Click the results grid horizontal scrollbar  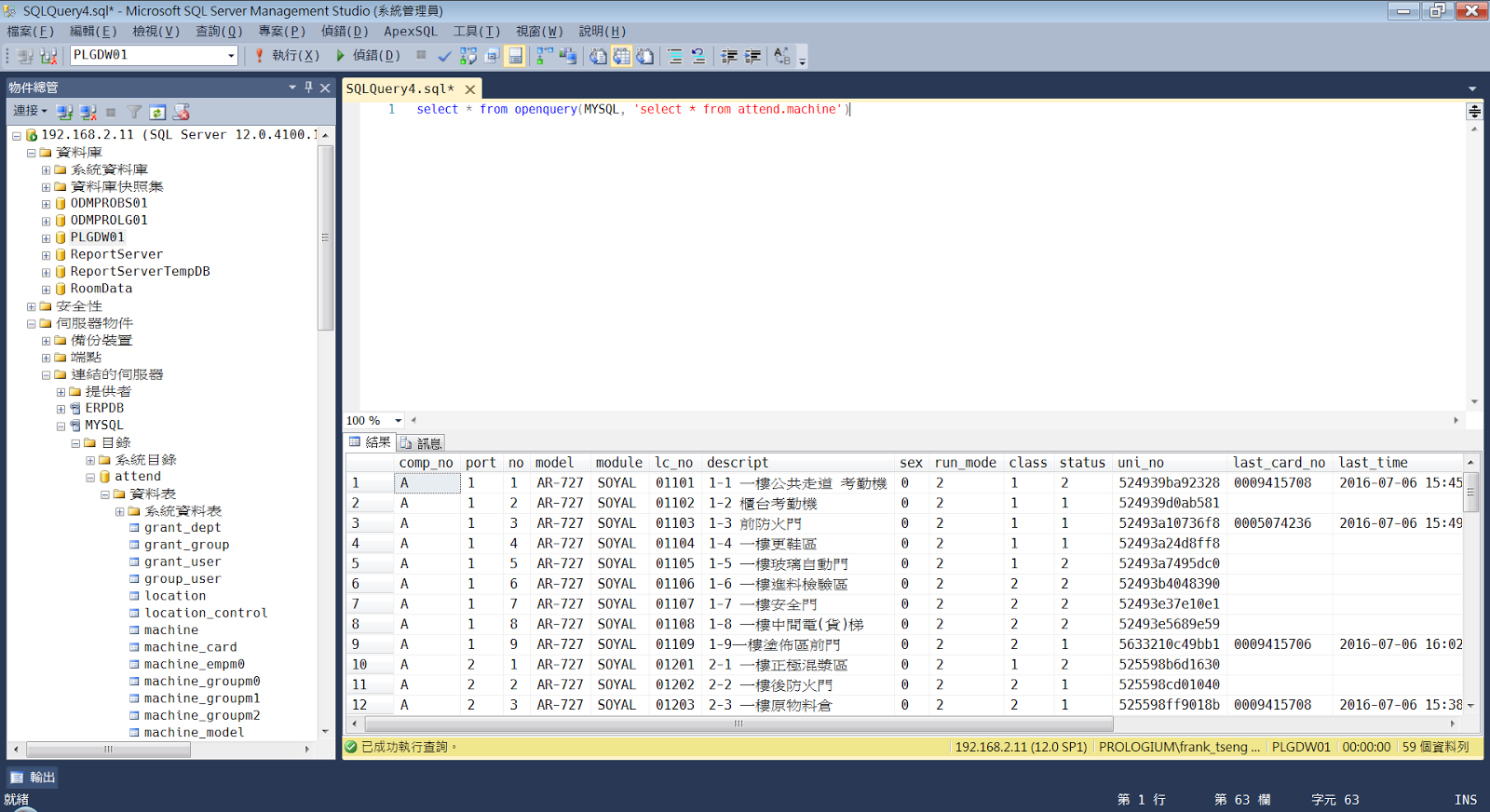coord(738,724)
